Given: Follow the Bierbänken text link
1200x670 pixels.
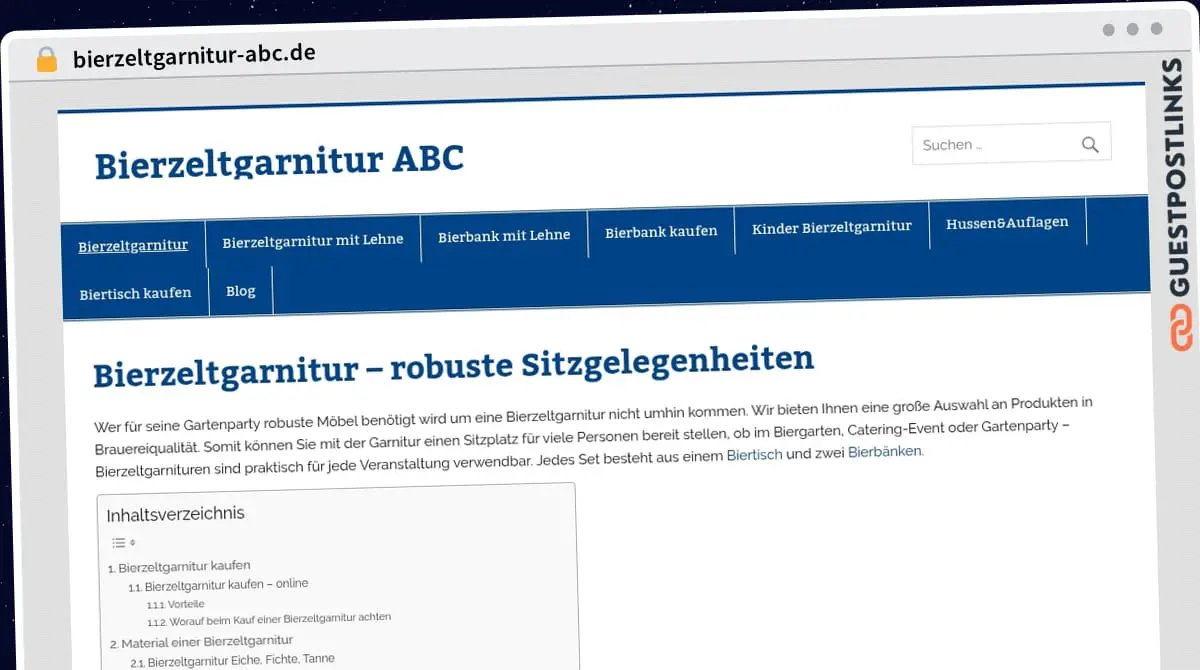Looking at the screenshot, I should (885, 452).
